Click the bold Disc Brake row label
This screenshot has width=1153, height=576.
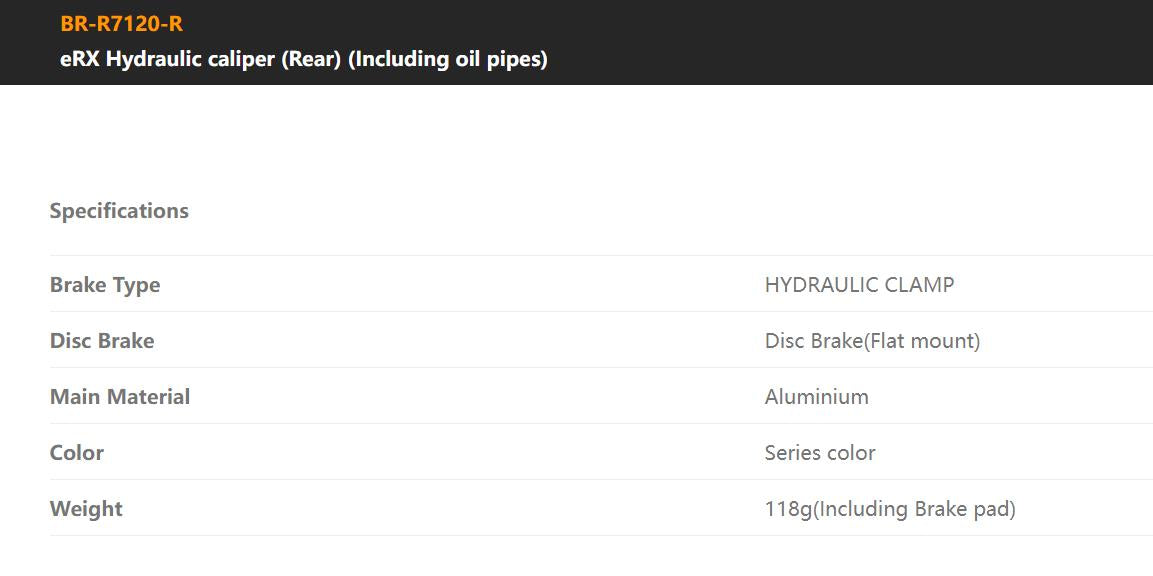(x=102, y=341)
